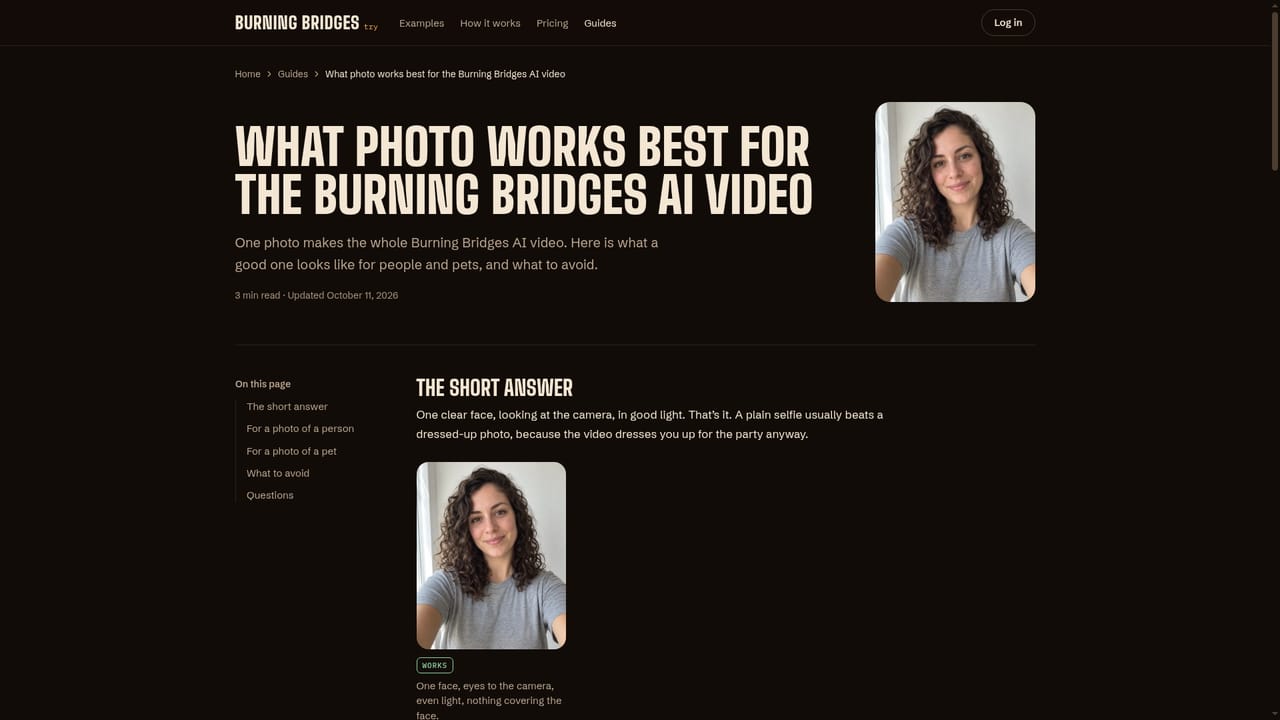Click the On this page heading
The height and width of the screenshot is (720, 1280).
point(263,384)
